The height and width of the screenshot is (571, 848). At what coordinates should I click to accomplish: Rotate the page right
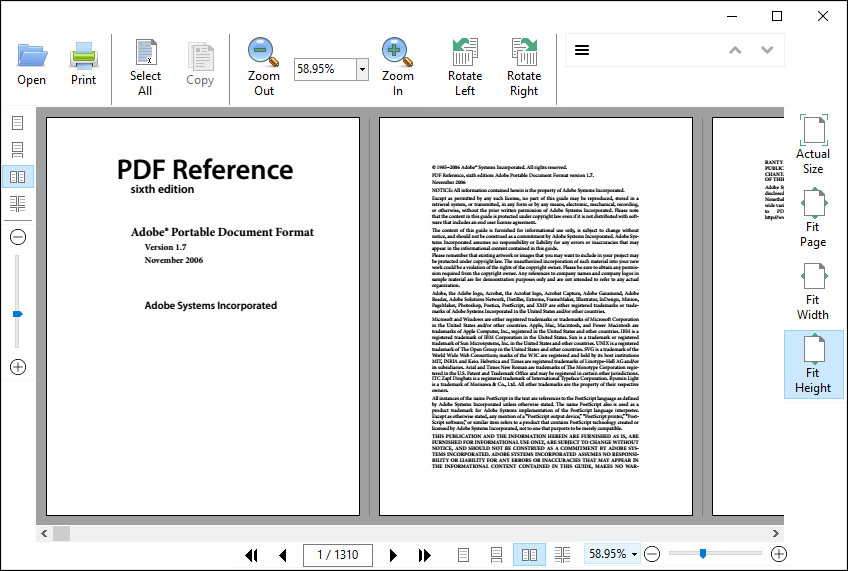pyautogui.click(x=524, y=68)
